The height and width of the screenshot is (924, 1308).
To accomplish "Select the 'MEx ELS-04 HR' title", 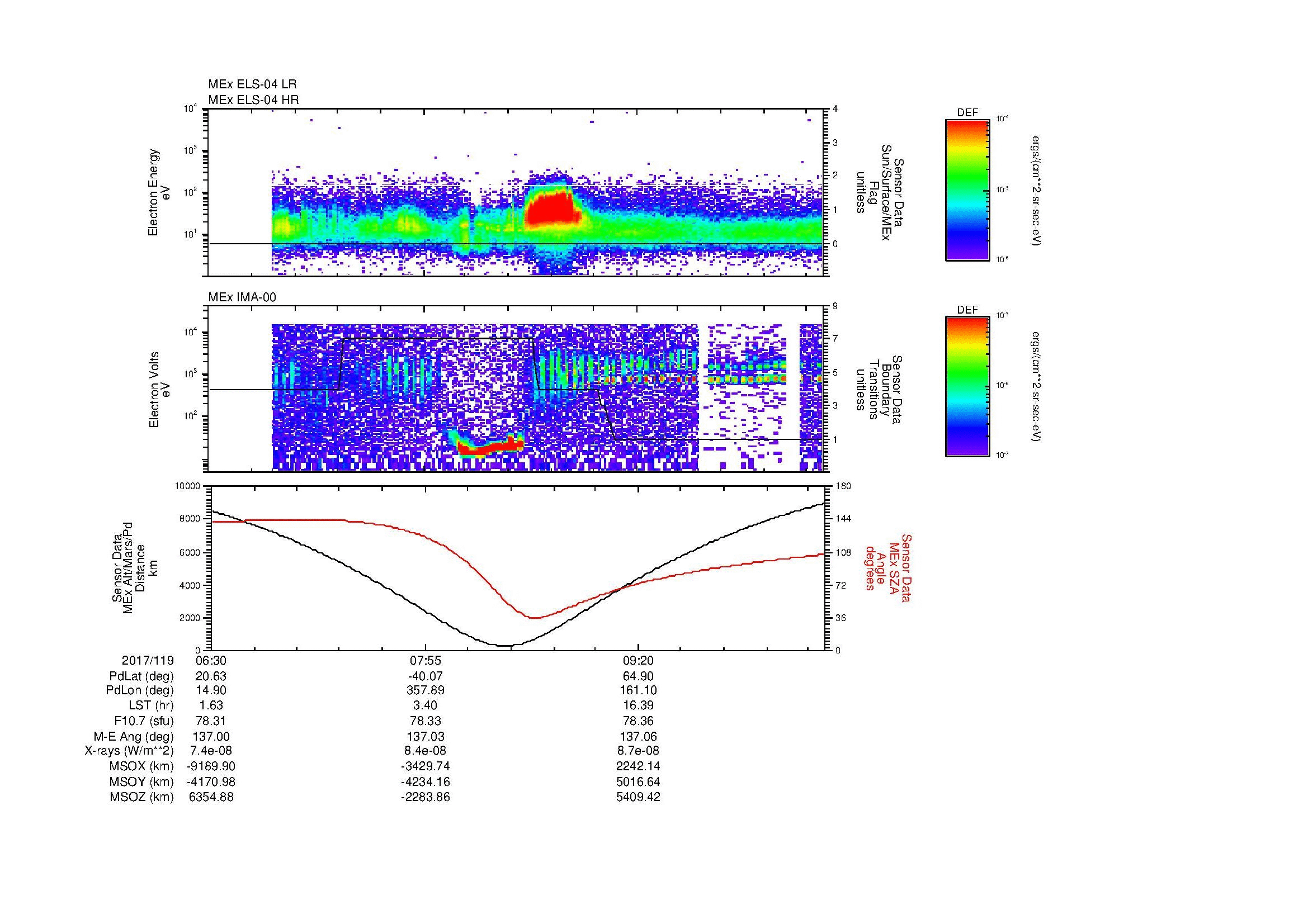I will pos(253,99).
